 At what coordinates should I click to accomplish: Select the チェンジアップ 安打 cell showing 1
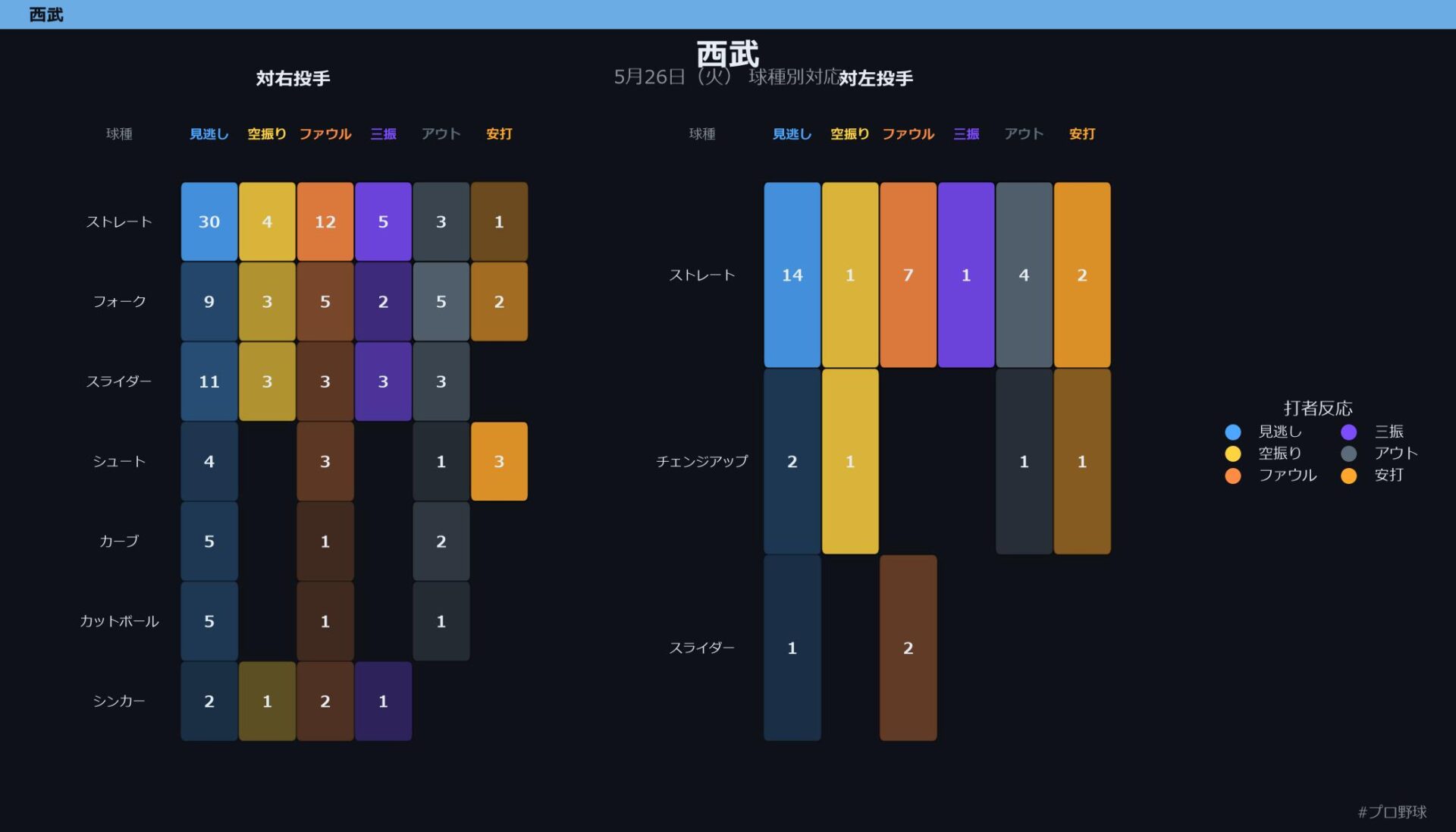[x=1082, y=461]
